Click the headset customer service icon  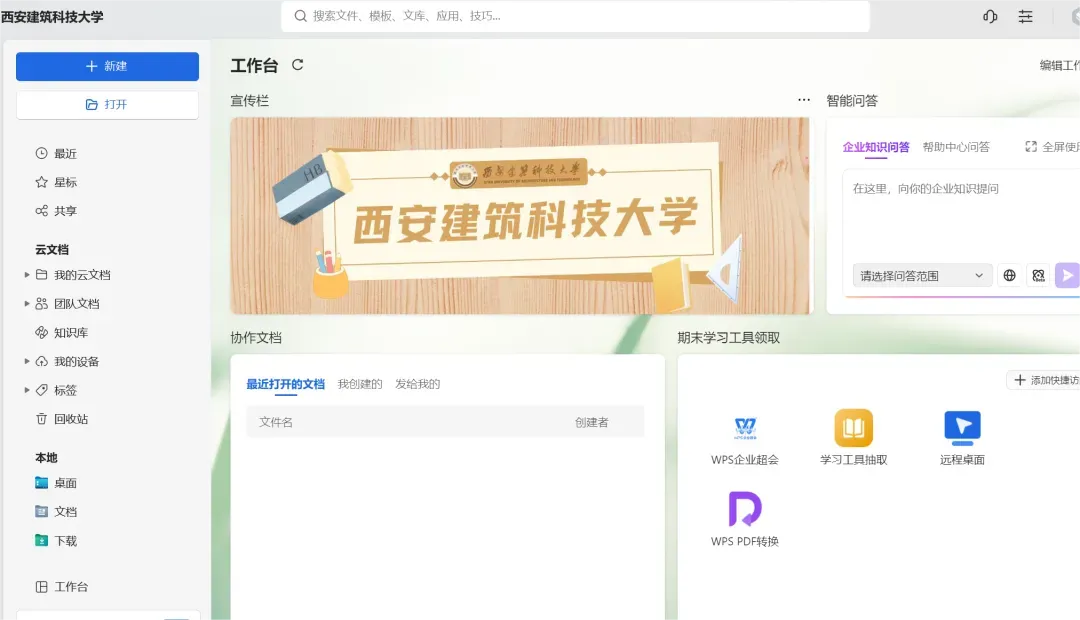pos(990,17)
